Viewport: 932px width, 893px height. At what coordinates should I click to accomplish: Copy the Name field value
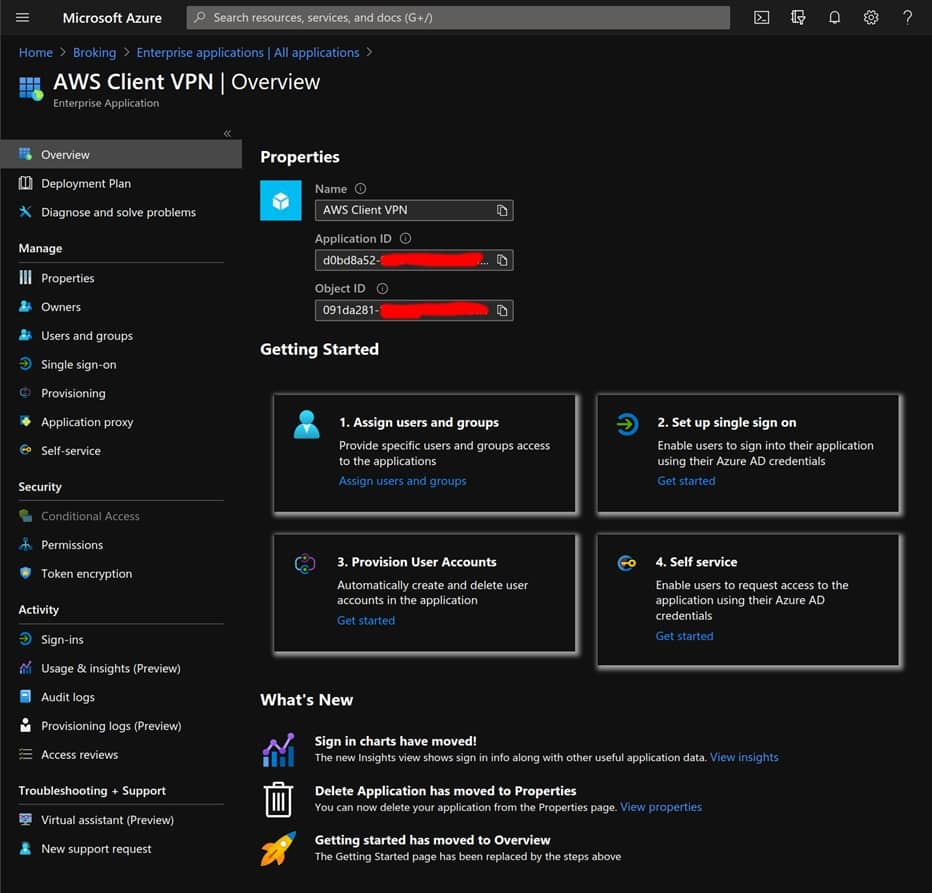click(x=502, y=210)
